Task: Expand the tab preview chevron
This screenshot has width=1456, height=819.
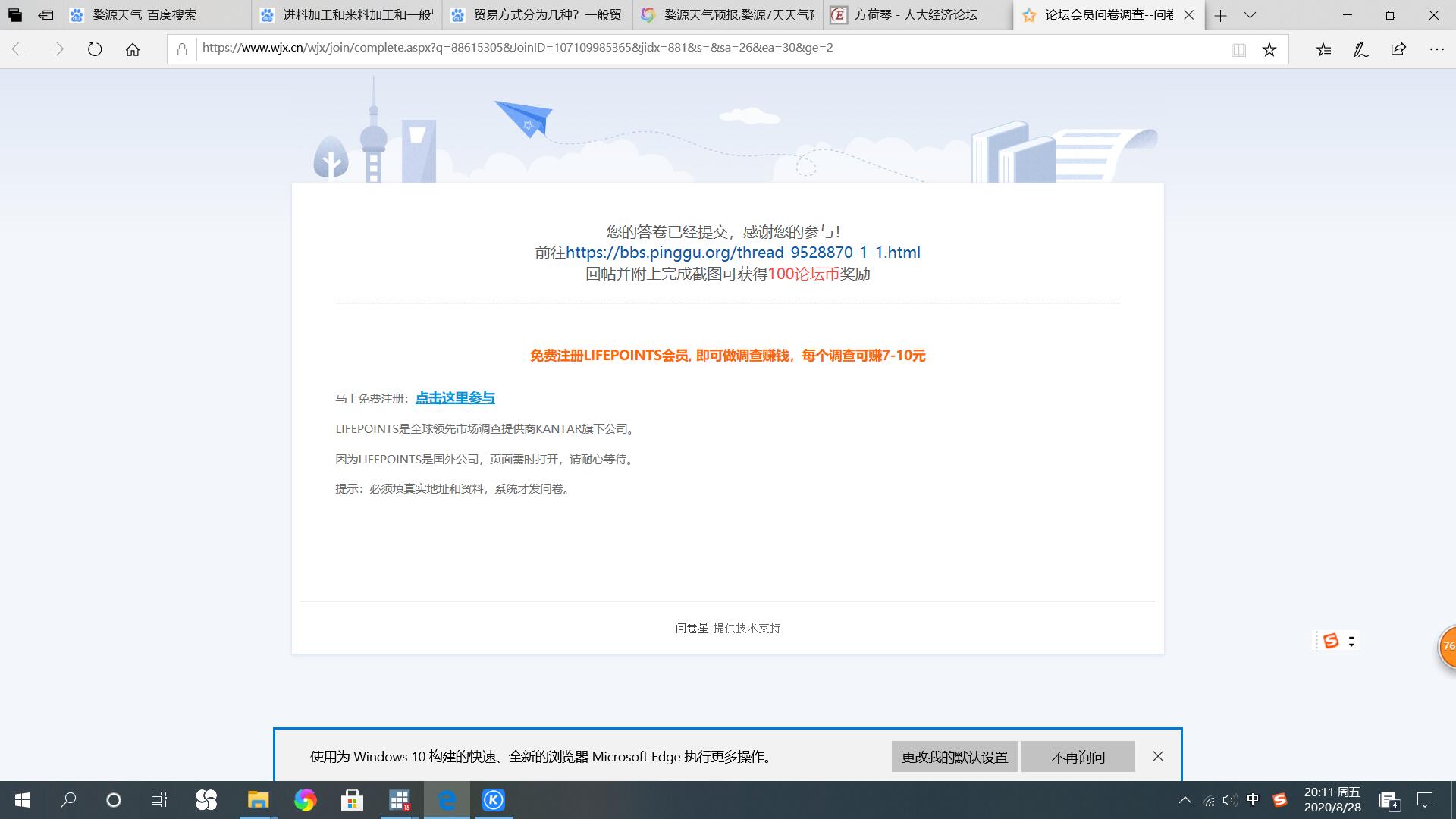Action: pos(1250,15)
